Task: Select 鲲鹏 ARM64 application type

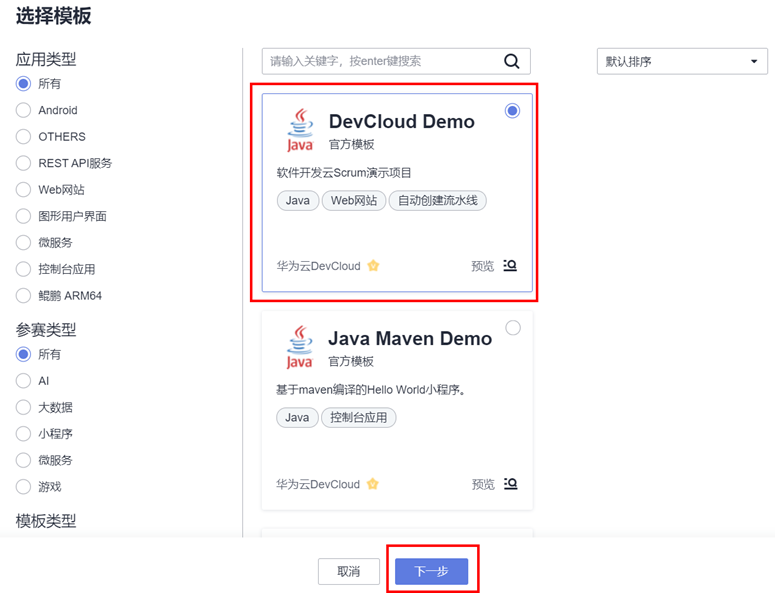Action: click(x=23, y=296)
